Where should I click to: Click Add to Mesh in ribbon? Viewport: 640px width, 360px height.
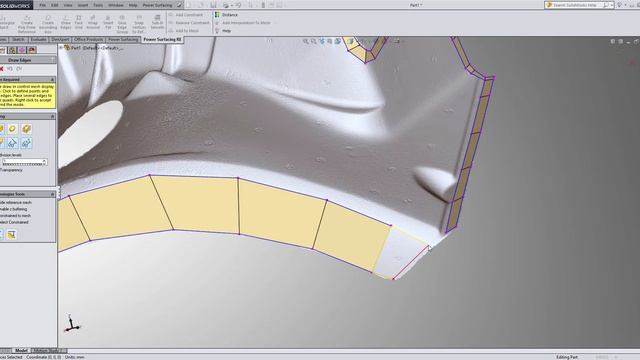183,31
